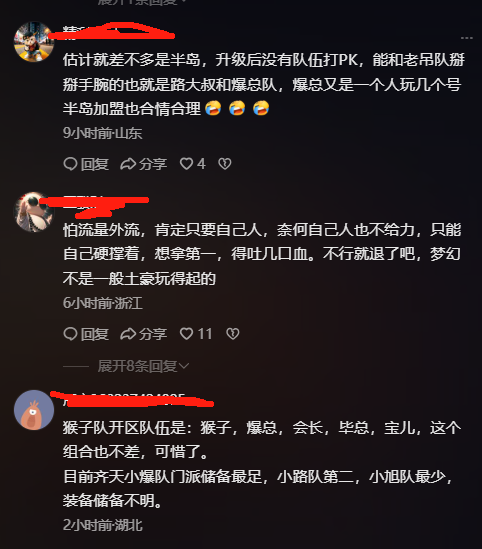Image resolution: width=482 pixels, height=549 pixels.
Task: Open more options menu of first comment
Action: point(467,38)
